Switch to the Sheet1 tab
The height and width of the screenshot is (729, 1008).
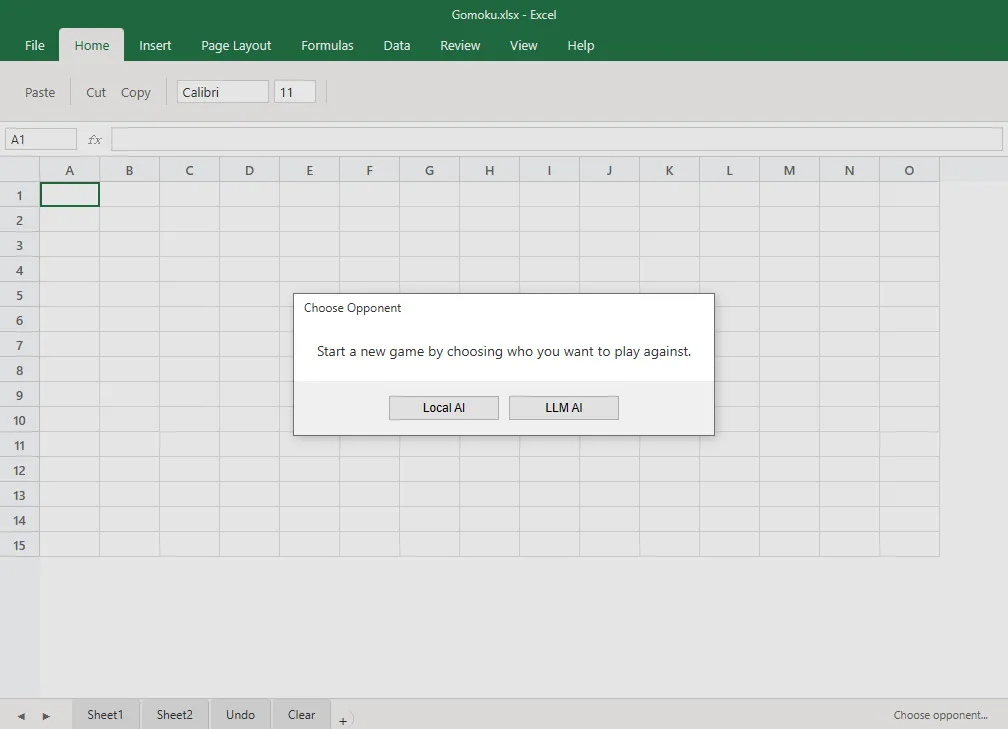pyautogui.click(x=105, y=715)
